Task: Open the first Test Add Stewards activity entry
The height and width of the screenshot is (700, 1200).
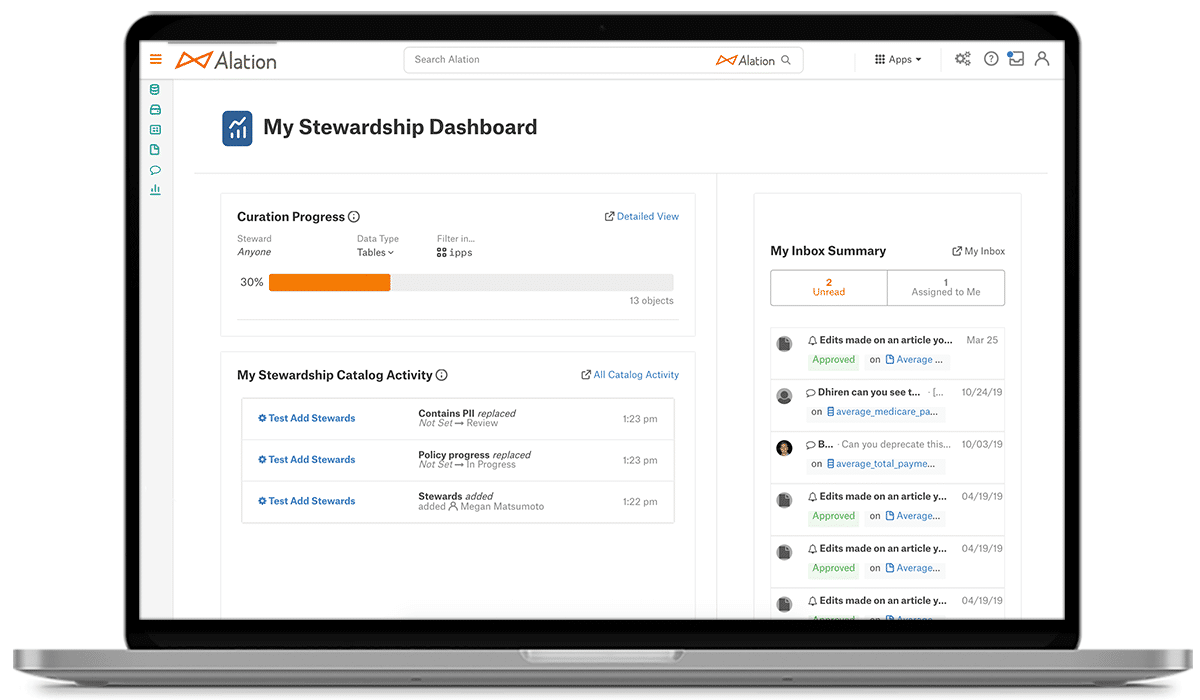Action: (310, 418)
